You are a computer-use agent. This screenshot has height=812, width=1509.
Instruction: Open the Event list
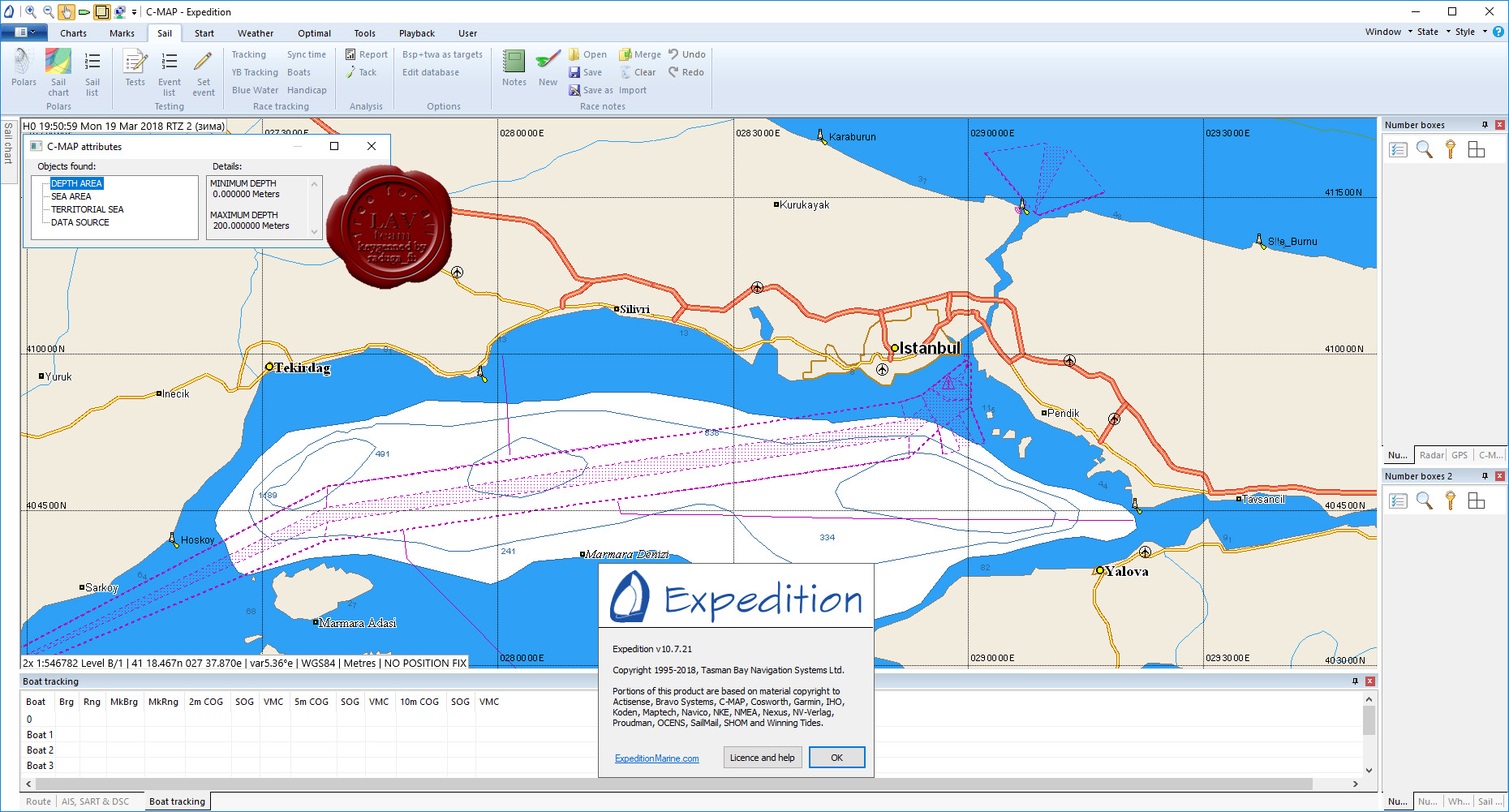pyautogui.click(x=170, y=72)
